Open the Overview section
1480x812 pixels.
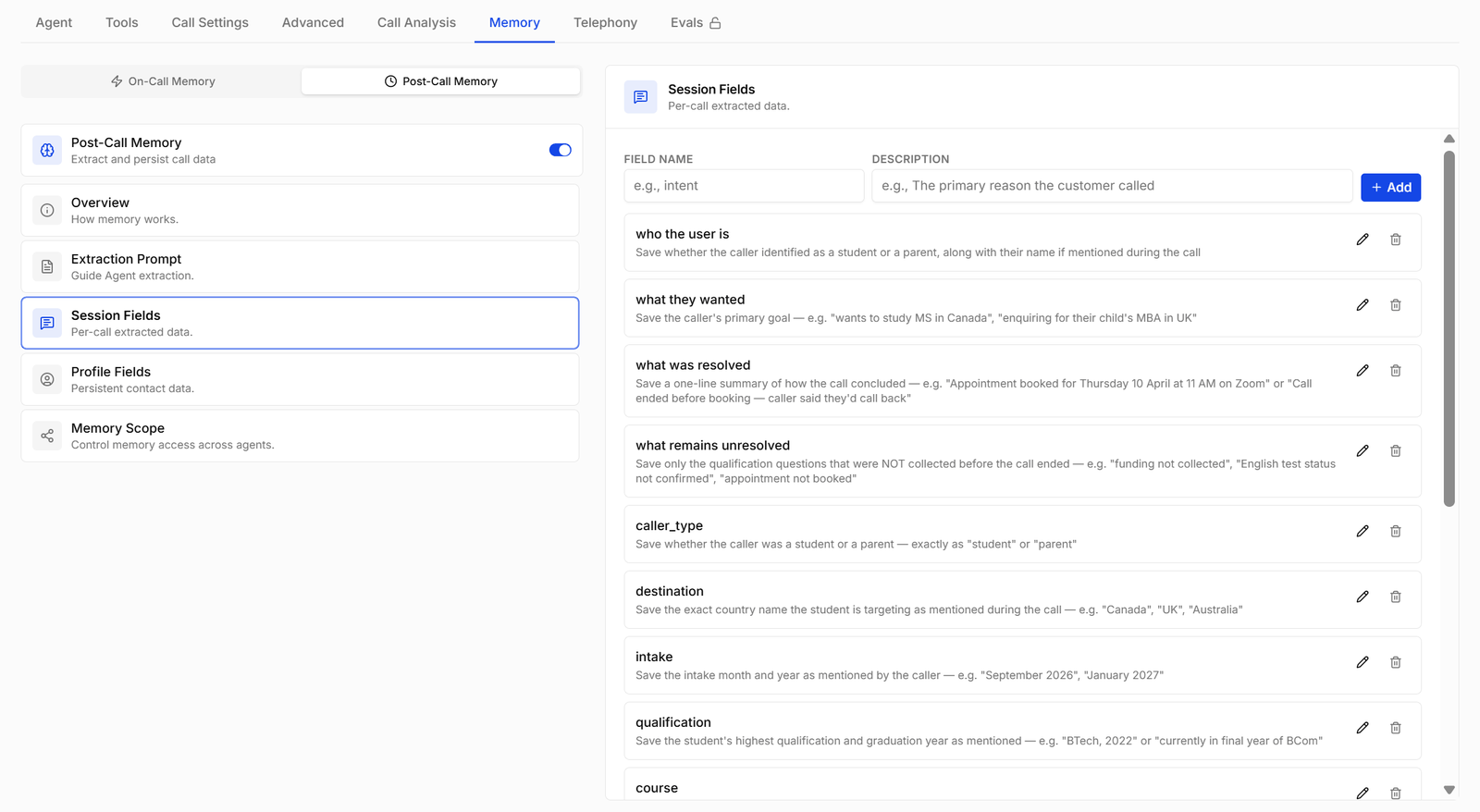300,210
